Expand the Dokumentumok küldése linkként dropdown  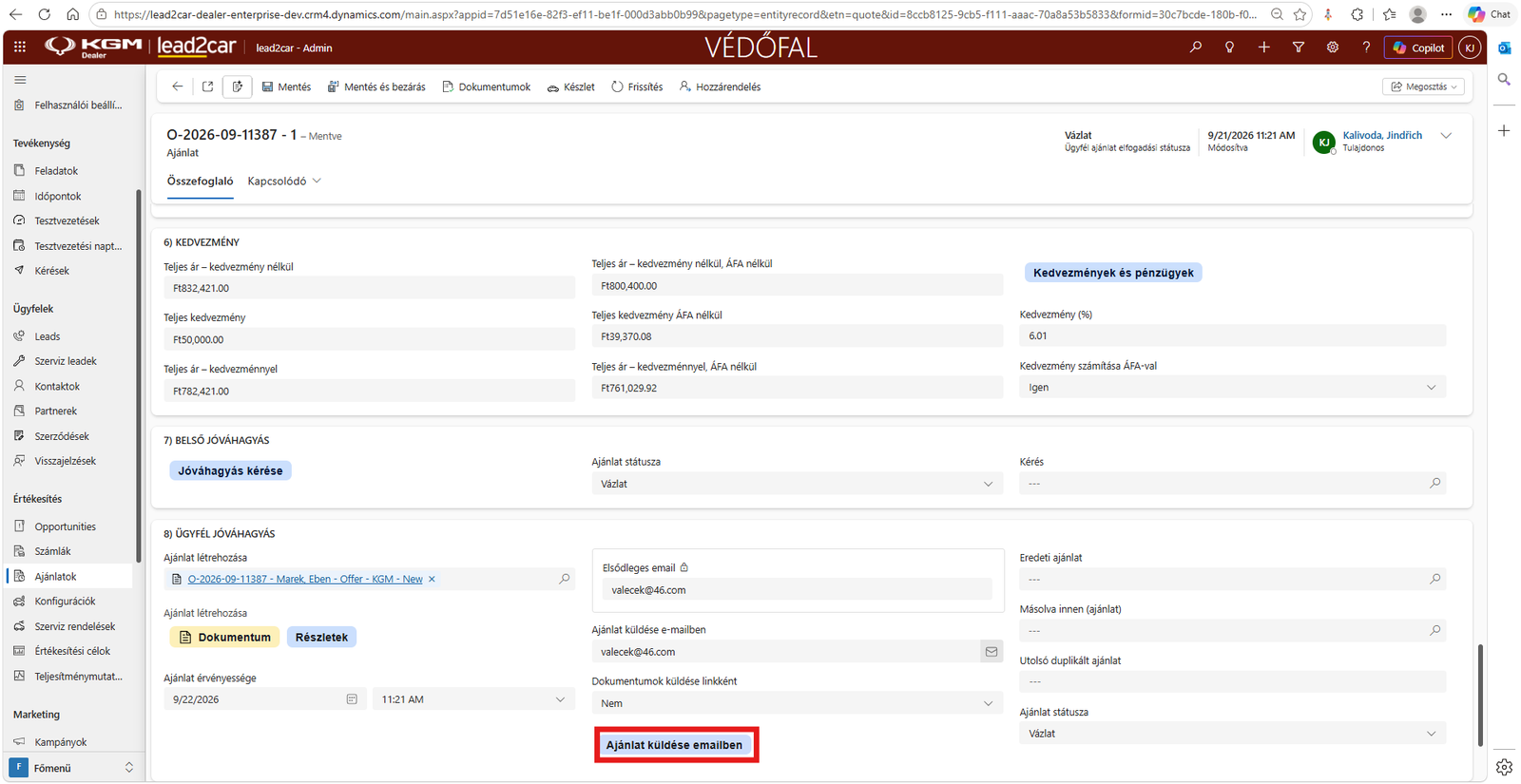coord(798,703)
